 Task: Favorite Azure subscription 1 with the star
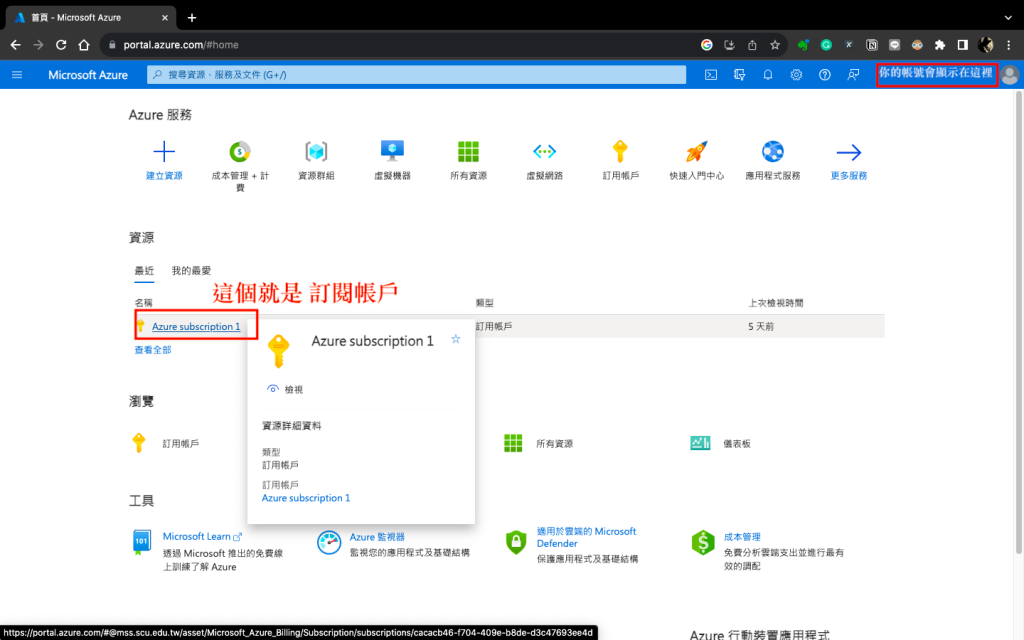(x=456, y=339)
